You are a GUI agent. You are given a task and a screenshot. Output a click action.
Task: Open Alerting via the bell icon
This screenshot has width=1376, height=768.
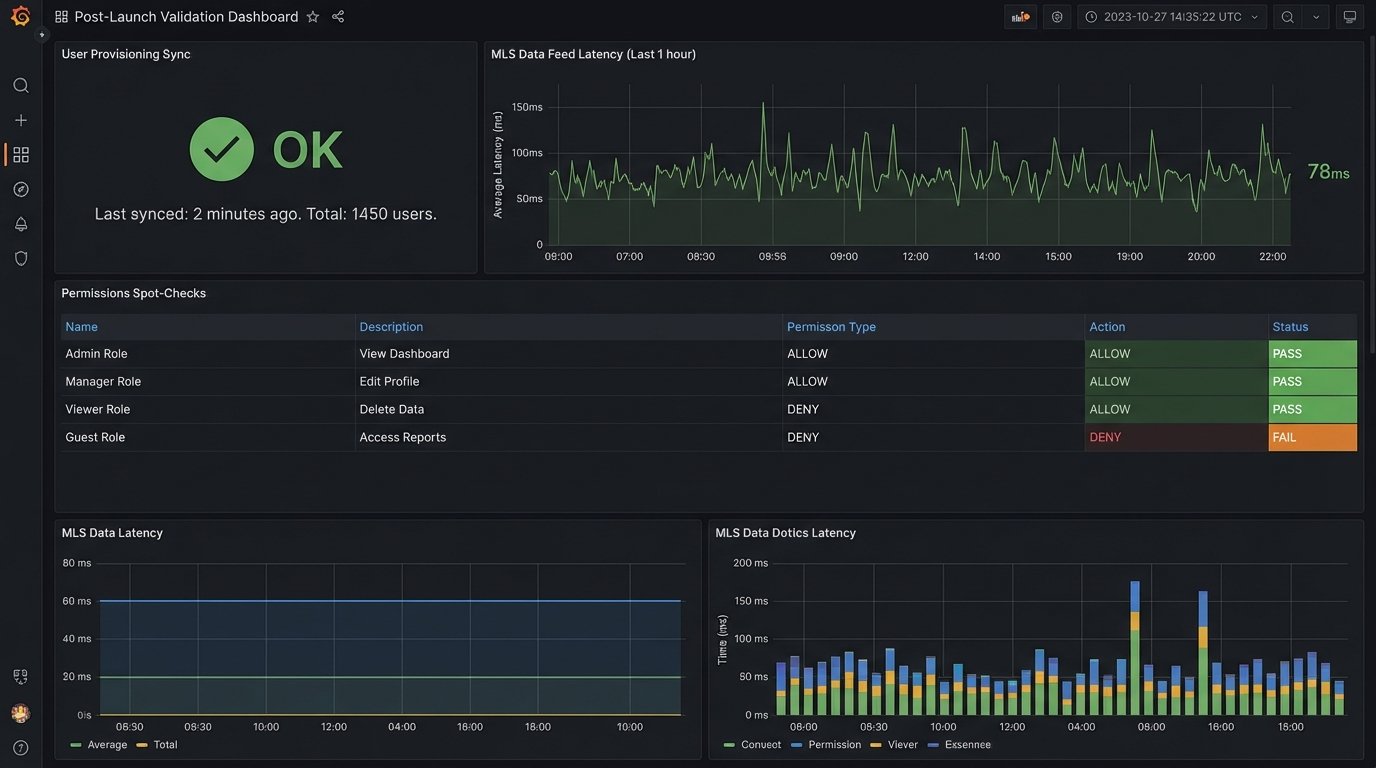point(20,224)
